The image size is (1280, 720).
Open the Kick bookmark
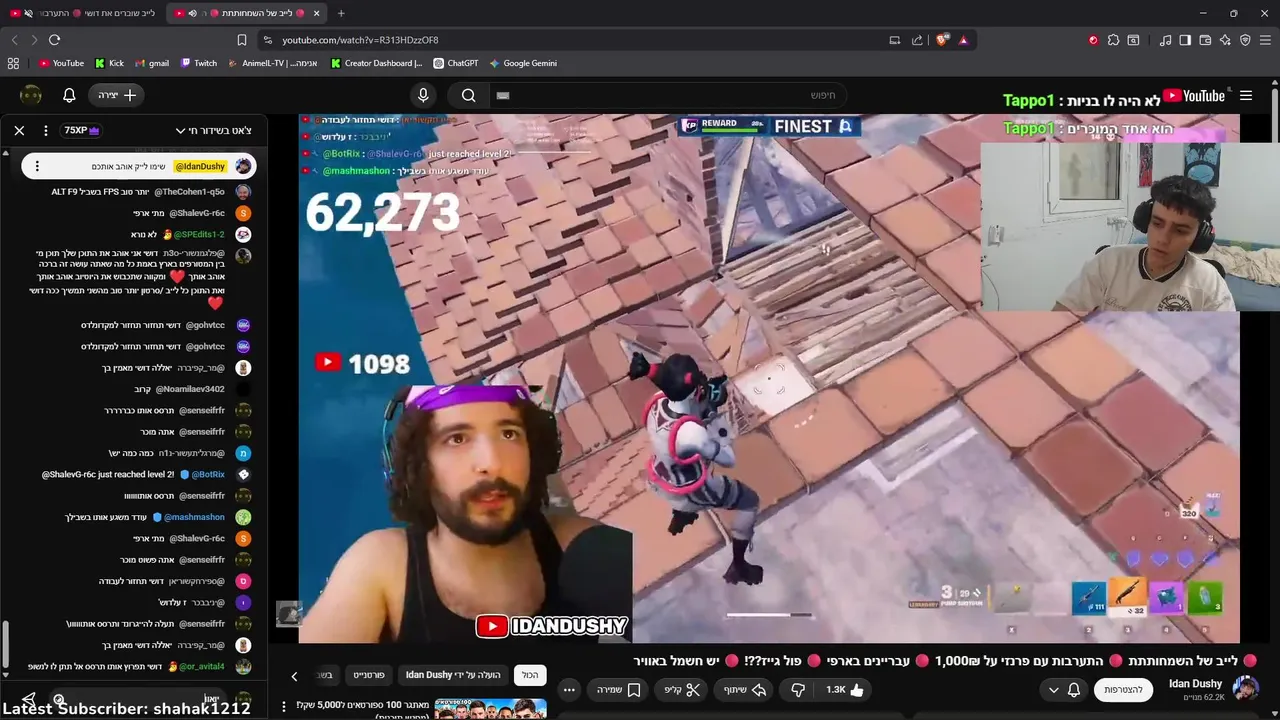pyautogui.click(x=109, y=63)
